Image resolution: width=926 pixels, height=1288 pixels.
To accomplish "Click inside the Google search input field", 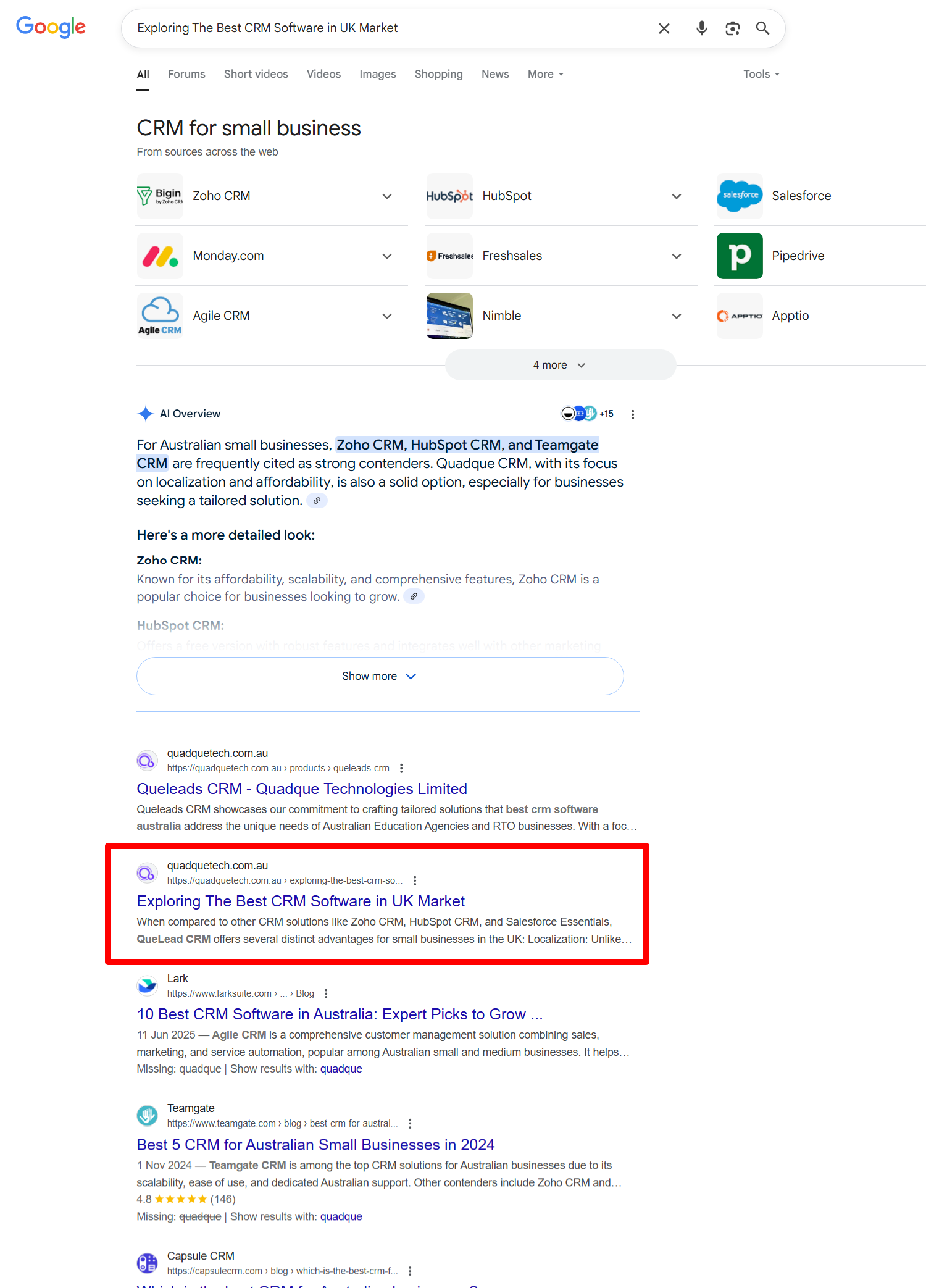I will pos(389,28).
